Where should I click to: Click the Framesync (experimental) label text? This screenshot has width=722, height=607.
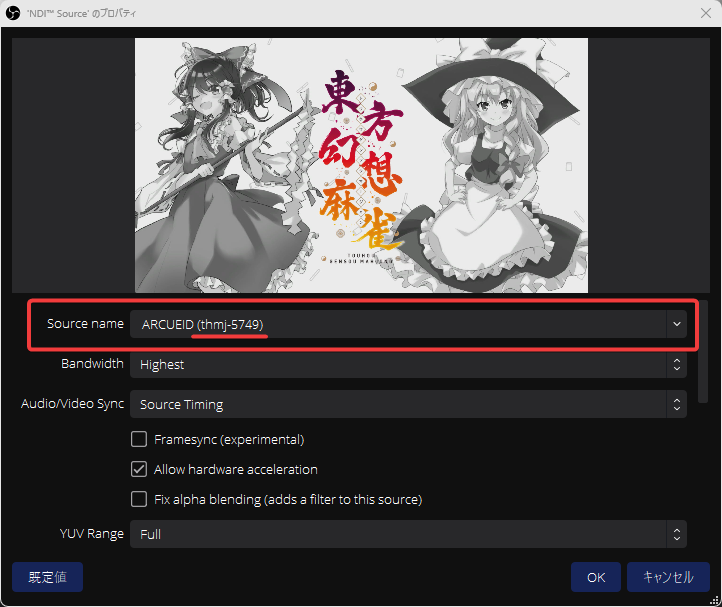point(229,440)
